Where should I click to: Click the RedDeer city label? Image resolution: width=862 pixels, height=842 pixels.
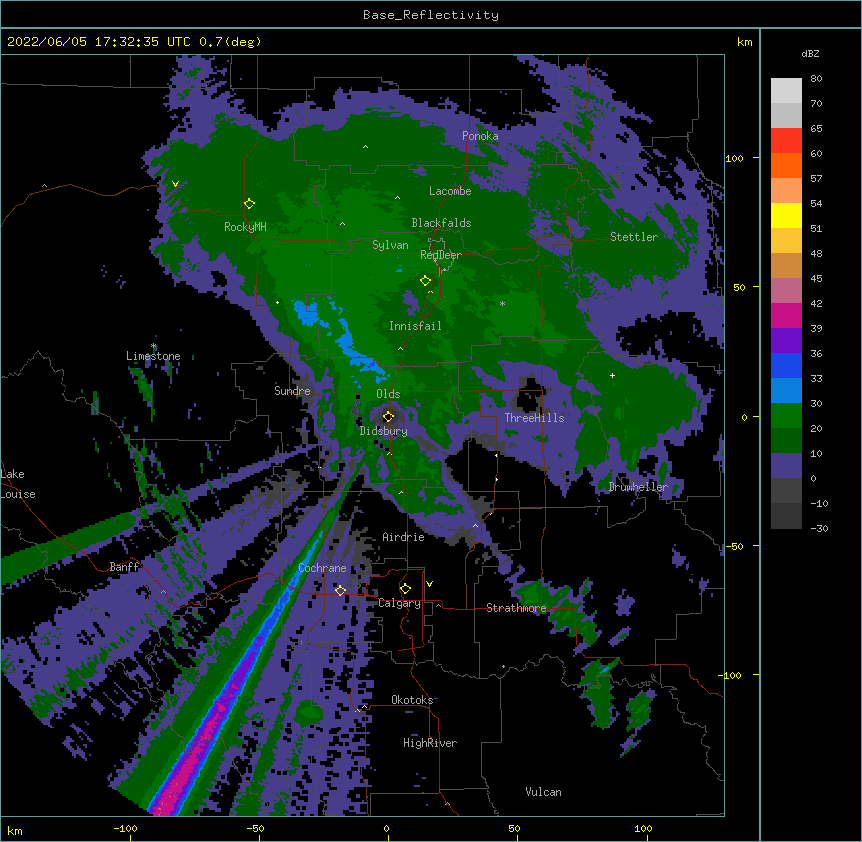[441, 255]
